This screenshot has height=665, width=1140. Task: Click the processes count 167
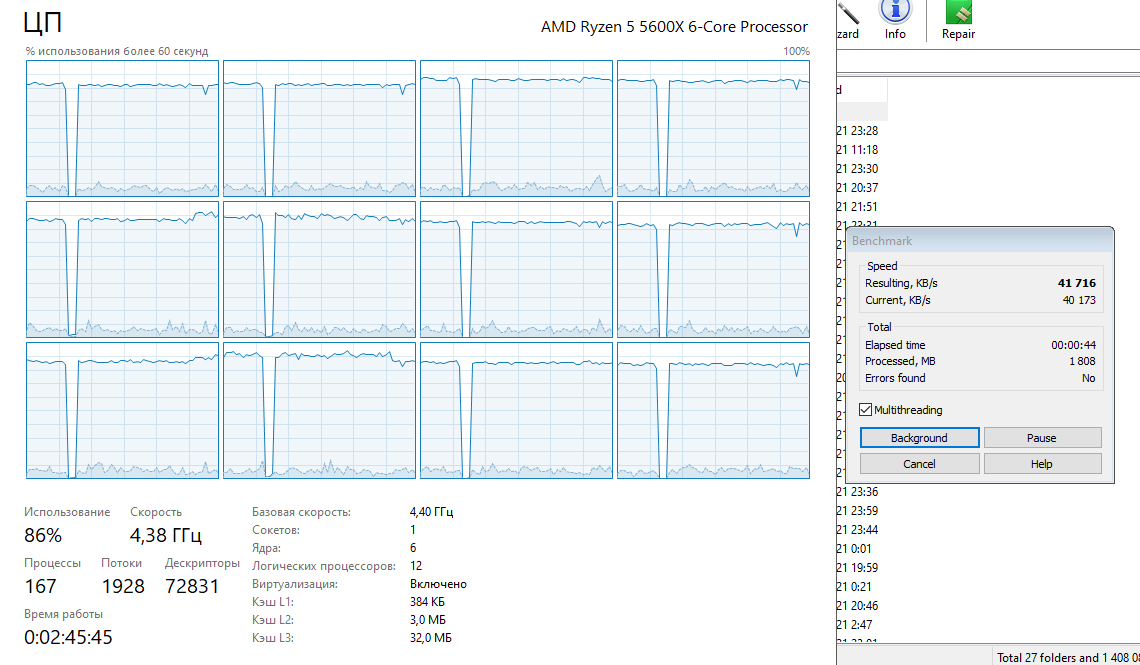(40, 586)
